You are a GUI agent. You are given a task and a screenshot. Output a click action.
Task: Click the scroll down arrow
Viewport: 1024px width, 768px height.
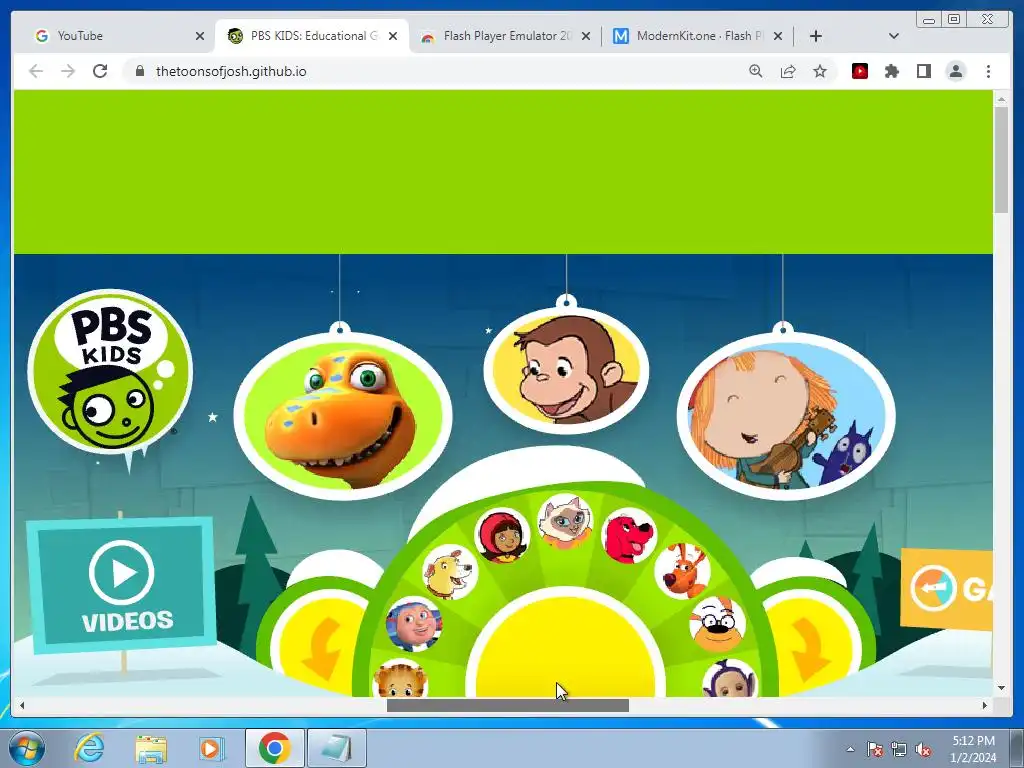tap(1001, 688)
